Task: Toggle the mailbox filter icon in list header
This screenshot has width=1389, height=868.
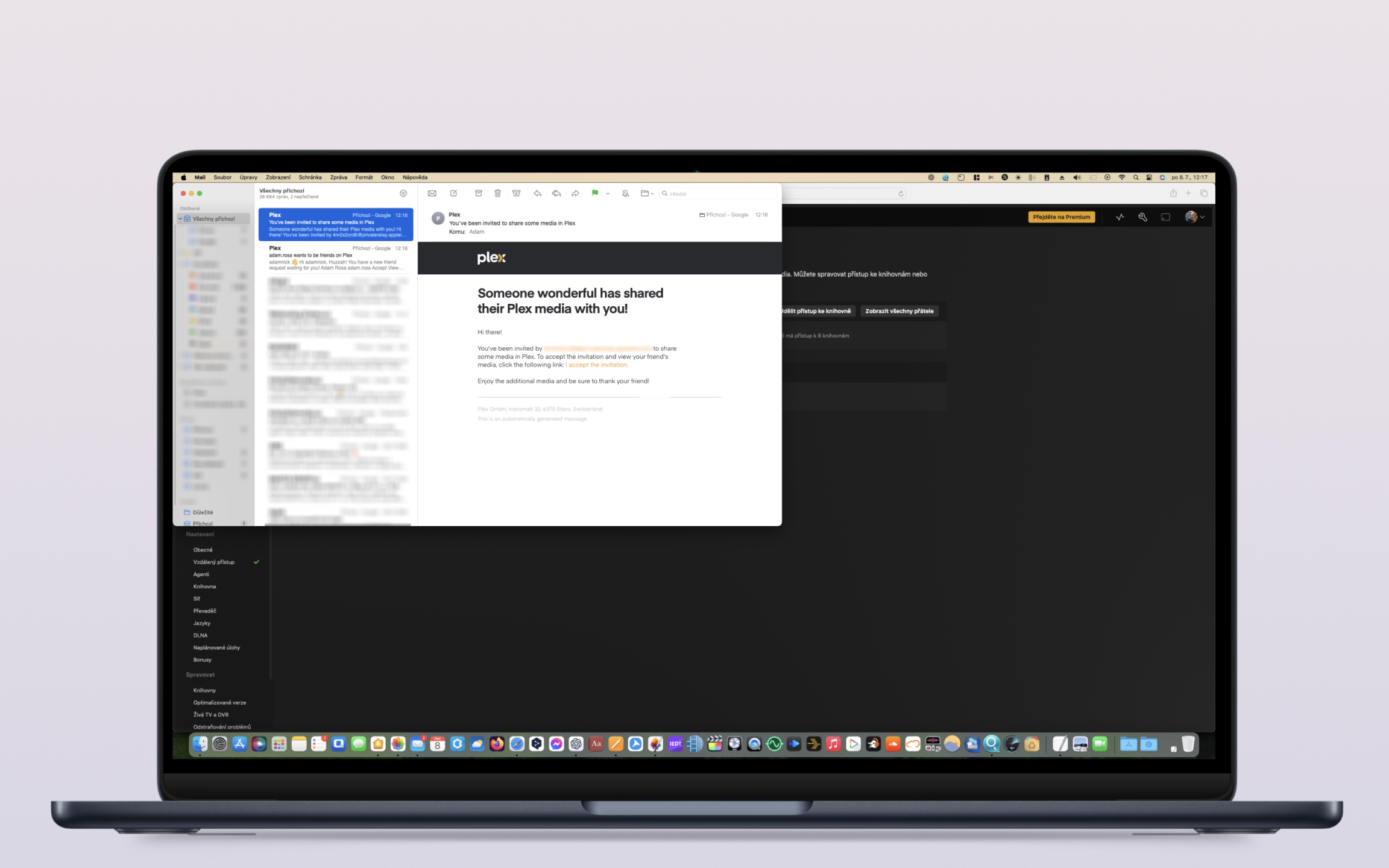Action: 403,193
